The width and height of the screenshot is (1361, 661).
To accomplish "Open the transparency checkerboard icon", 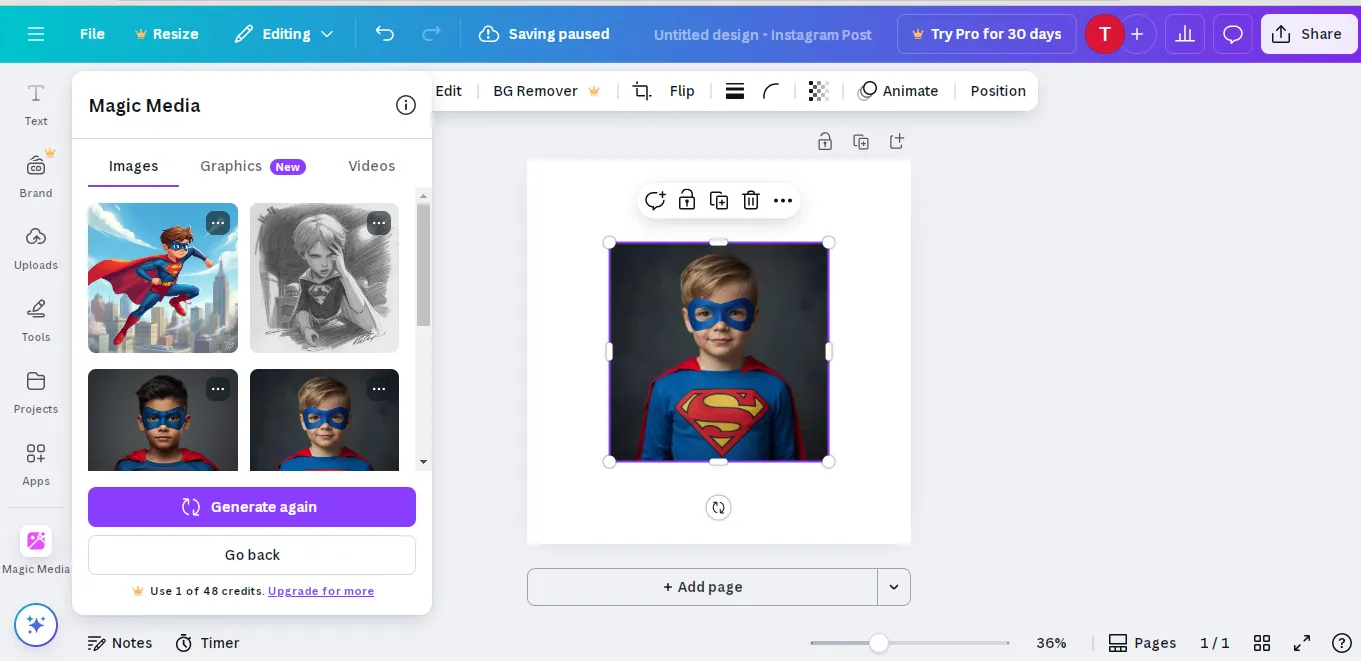I will [818, 91].
